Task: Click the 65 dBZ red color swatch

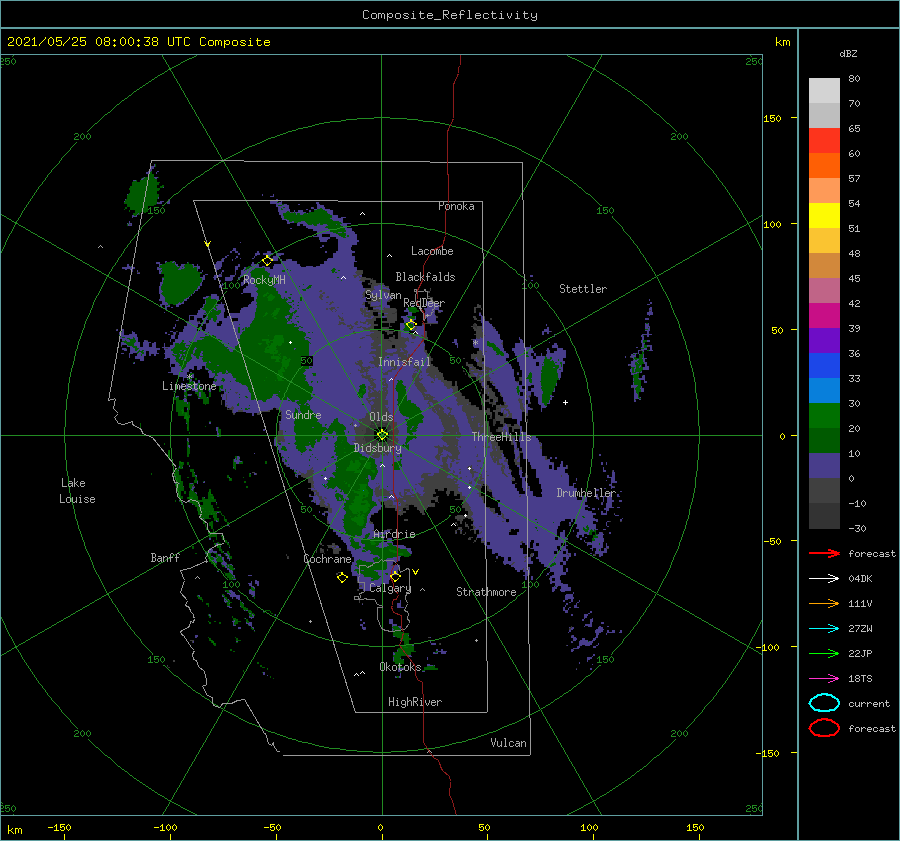Action: click(x=824, y=140)
